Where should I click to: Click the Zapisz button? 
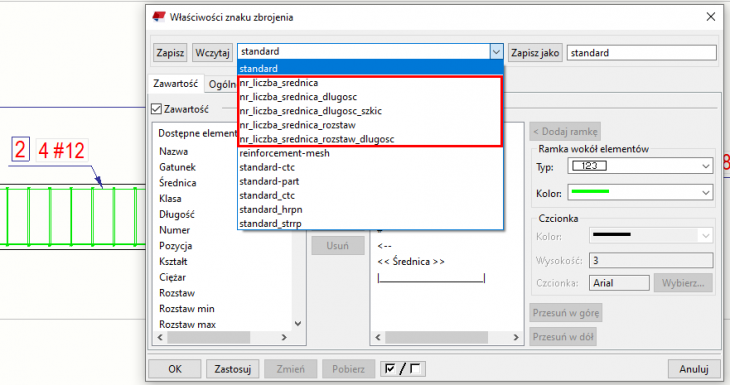[170, 53]
